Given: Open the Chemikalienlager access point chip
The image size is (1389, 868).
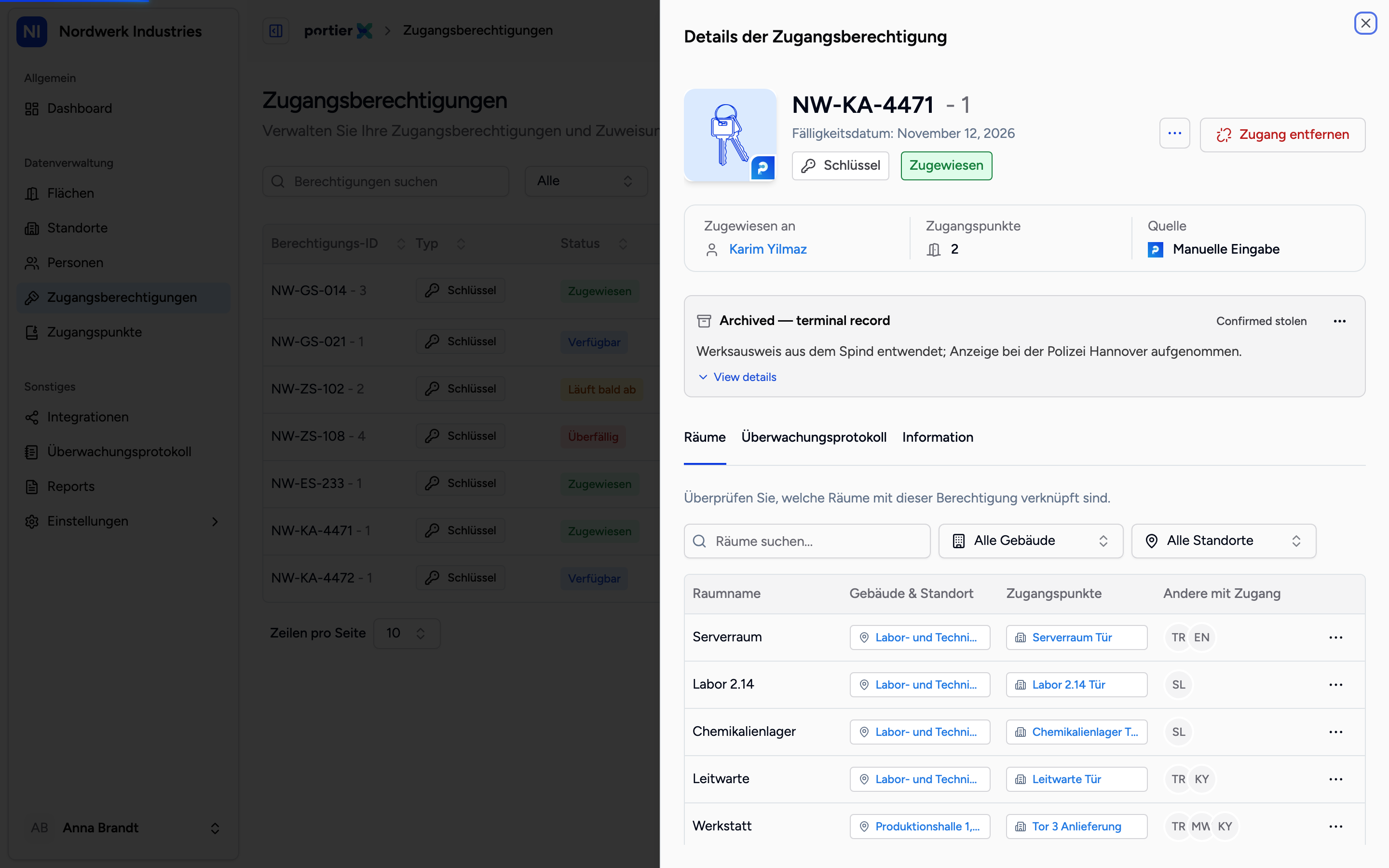Looking at the screenshot, I should [x=1077, y=732].
